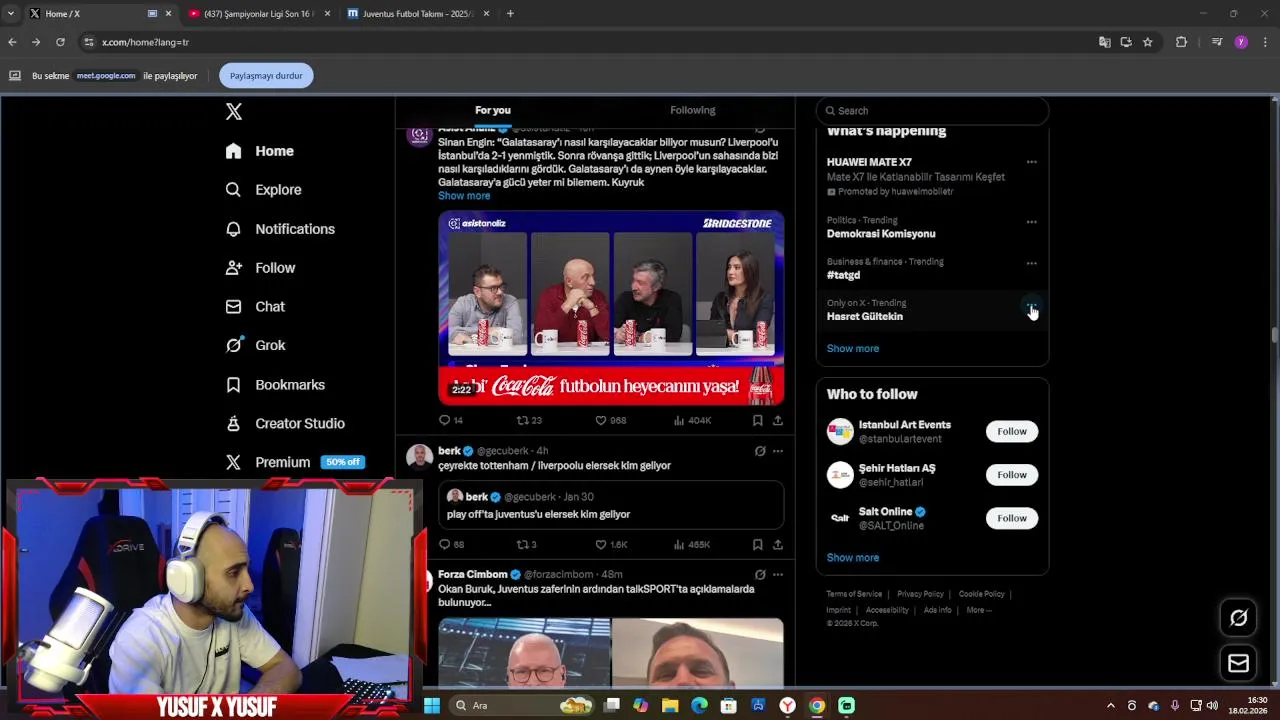The width and height of the screenshot is (1280, 720).
Task: Open berk's profile avatar
Action: point(420,457)
